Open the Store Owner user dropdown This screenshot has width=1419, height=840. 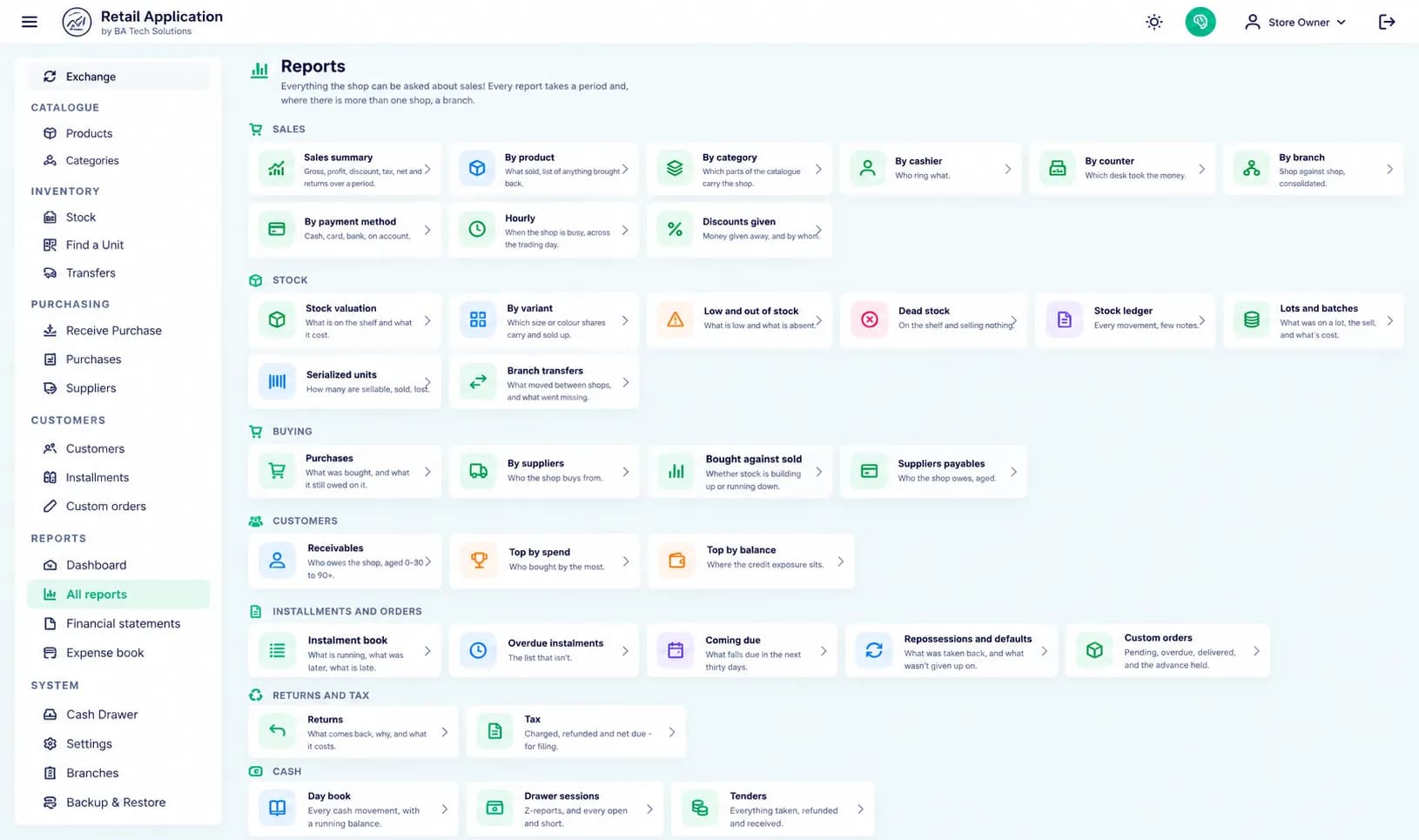(1295, 22)
